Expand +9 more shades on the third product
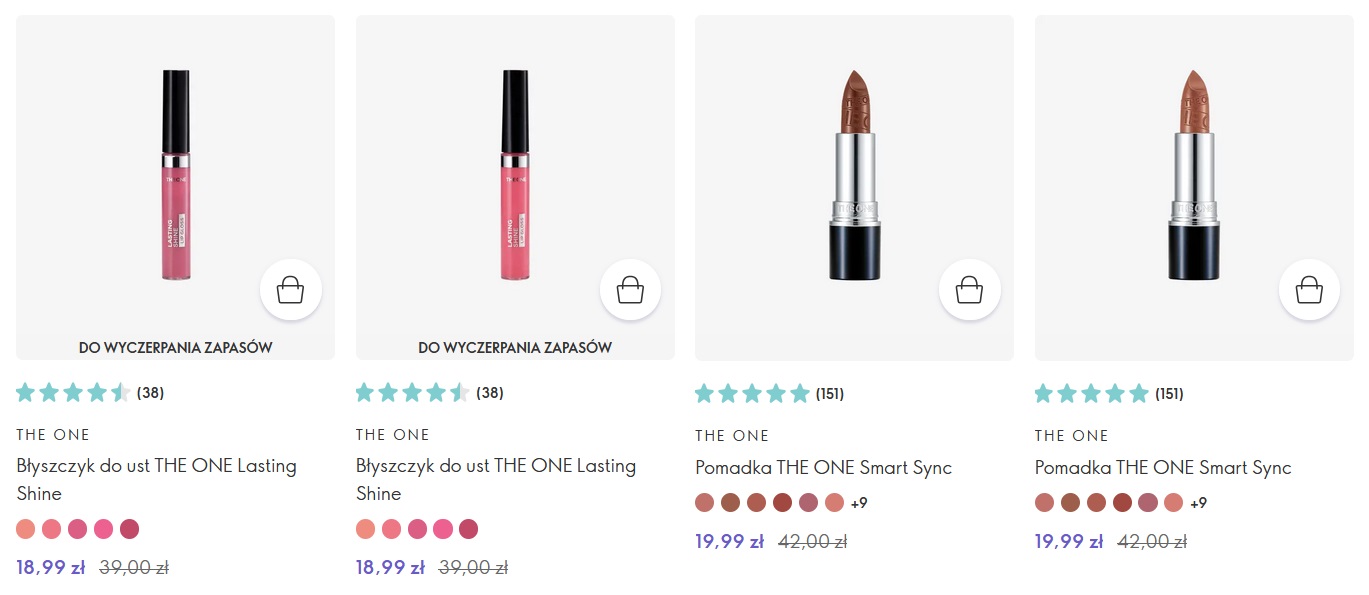 coord(859,503)
